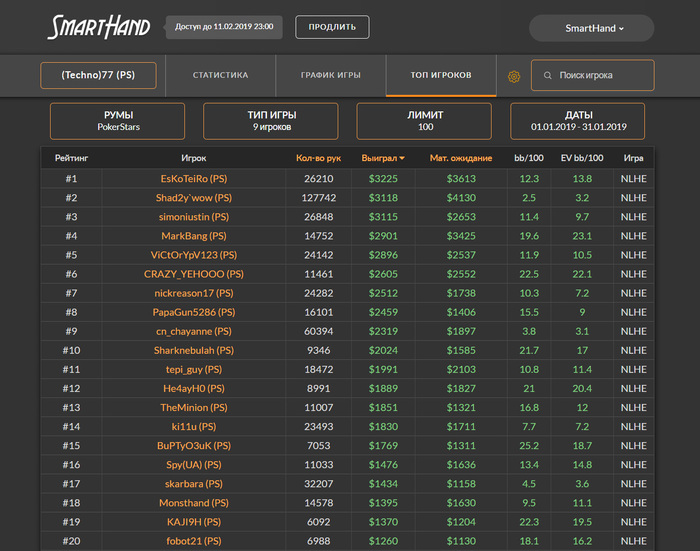Click the SmartHand logo
This screenshot has width=700, height=551.
point(99,27)
